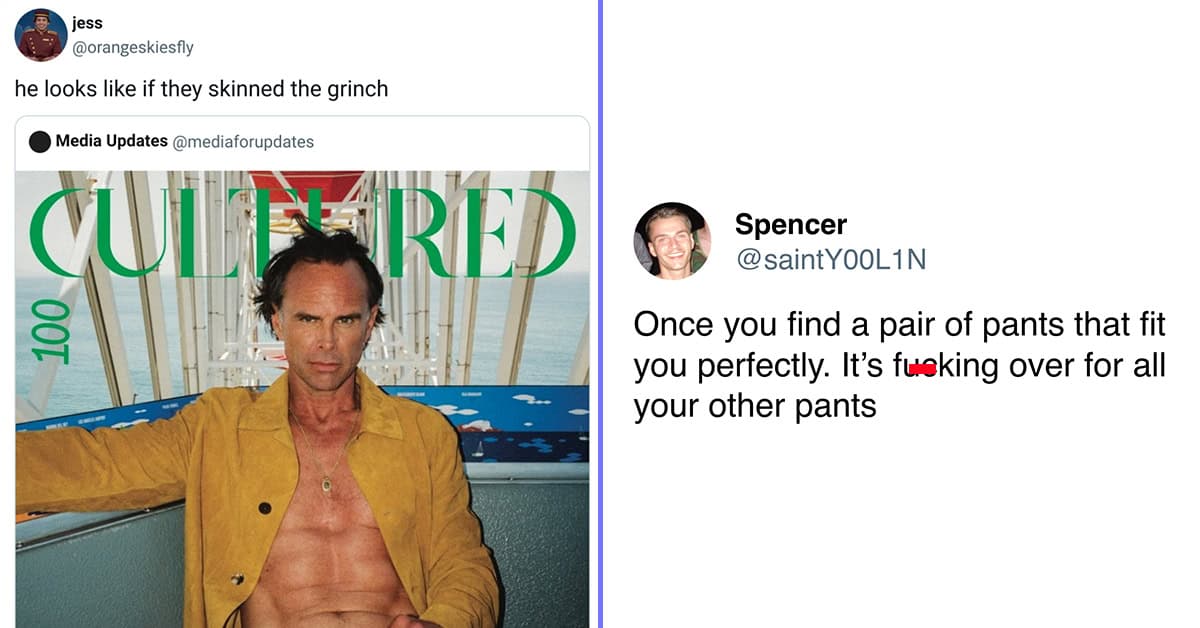This screenshot has height=628, width=1200.
Task: Open the jess display name
Action: tap(88, 24)
